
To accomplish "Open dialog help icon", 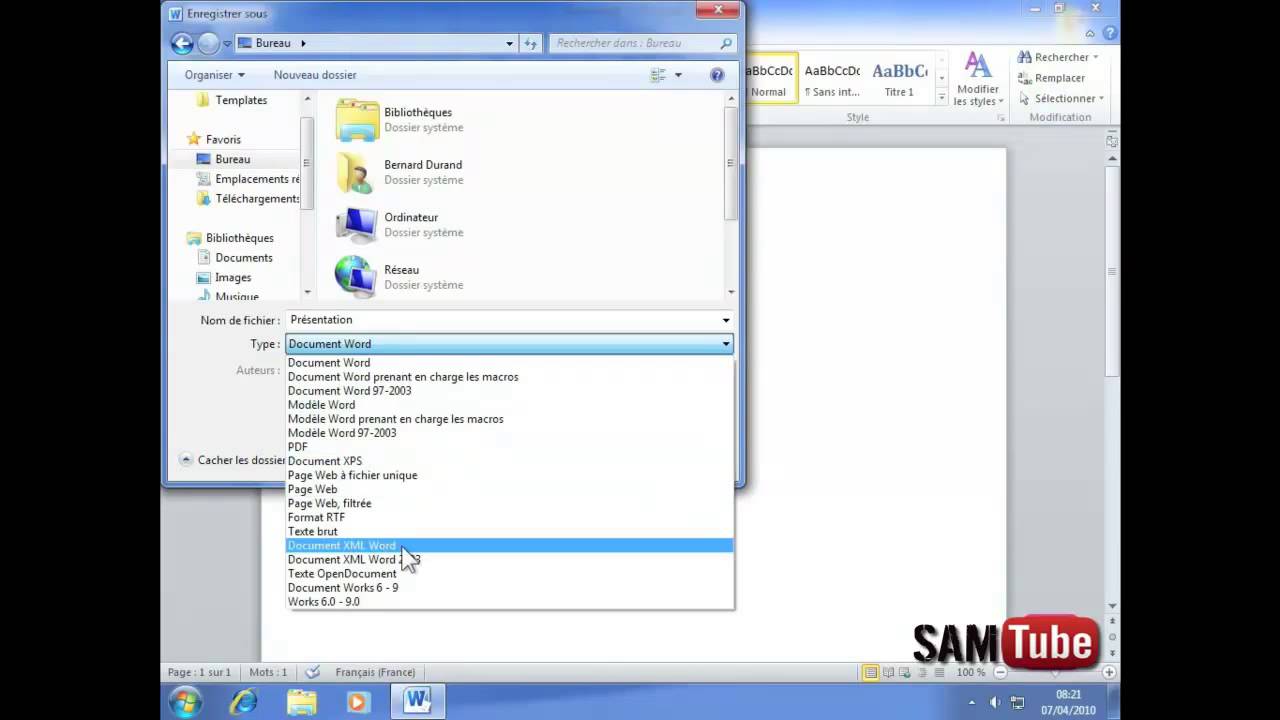I will click(x=717, y=75).
